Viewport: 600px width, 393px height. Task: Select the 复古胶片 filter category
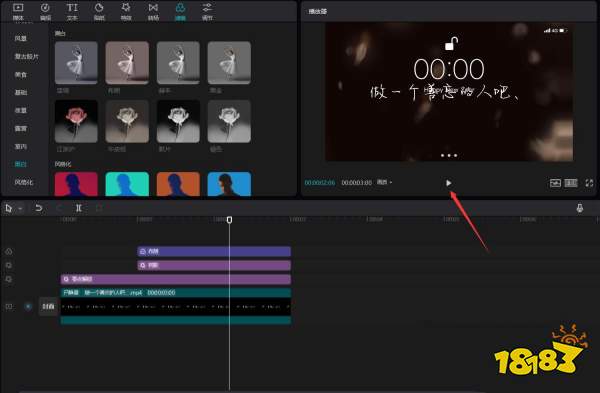pos(26,57)
